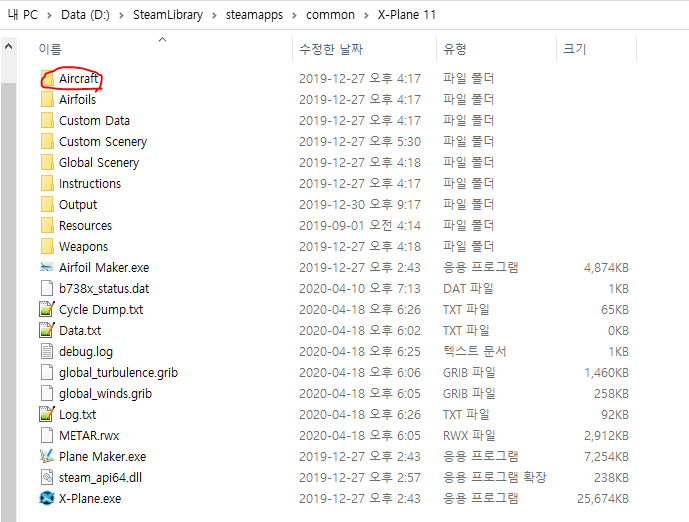
Task: Click the date 2020-04-10 오후 7:13
Action: pyautogui.click(x=360, y=289)
